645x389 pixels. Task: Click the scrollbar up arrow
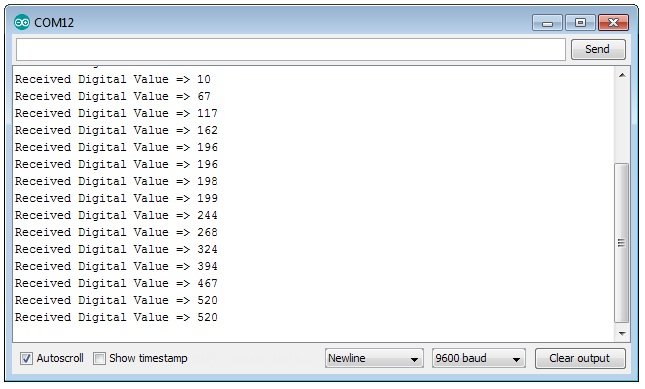622,75
